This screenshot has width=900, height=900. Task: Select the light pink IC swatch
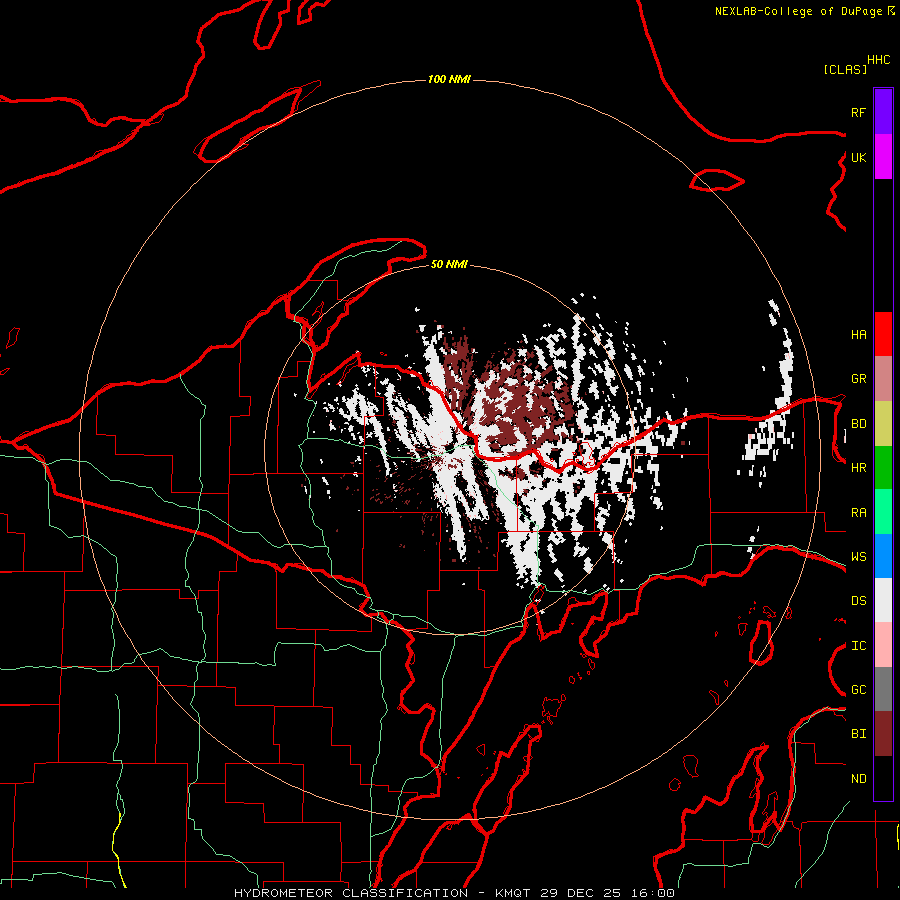coord(883,645)
